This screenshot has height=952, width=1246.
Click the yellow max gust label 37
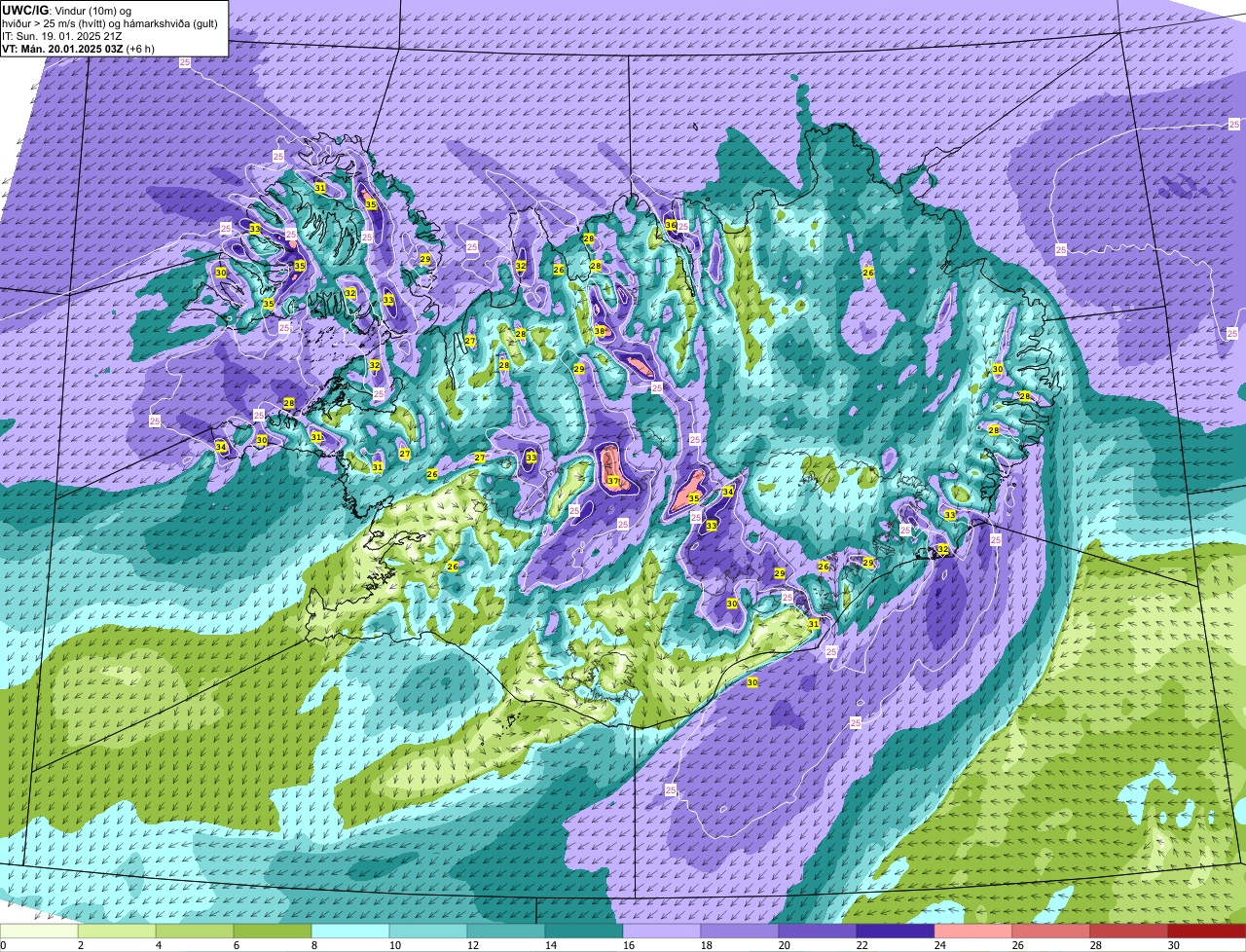pos(613,481)
